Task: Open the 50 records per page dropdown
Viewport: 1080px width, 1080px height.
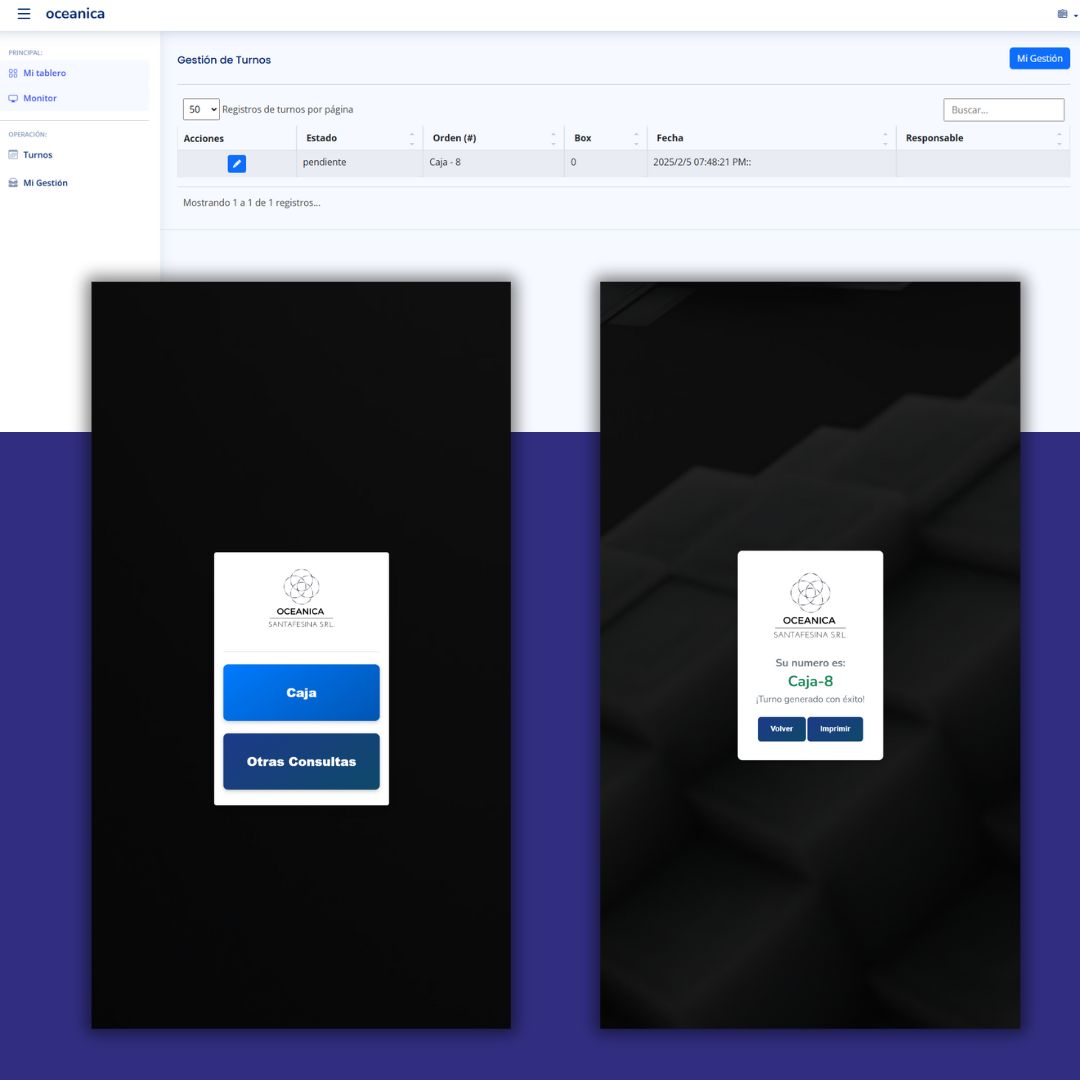Action: click(x=201, y=110)
